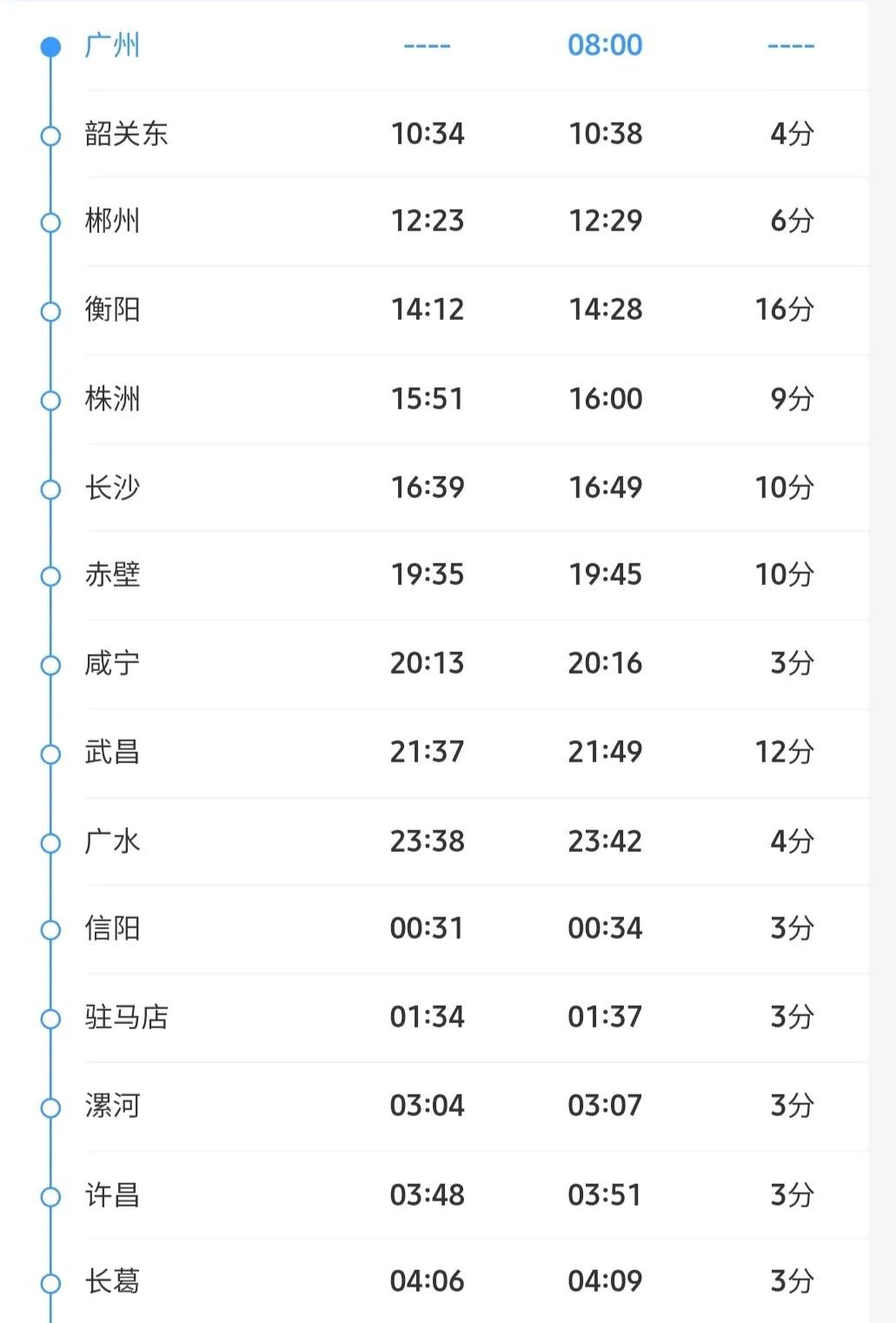Select the 咸宁 station name

(112, 663)
